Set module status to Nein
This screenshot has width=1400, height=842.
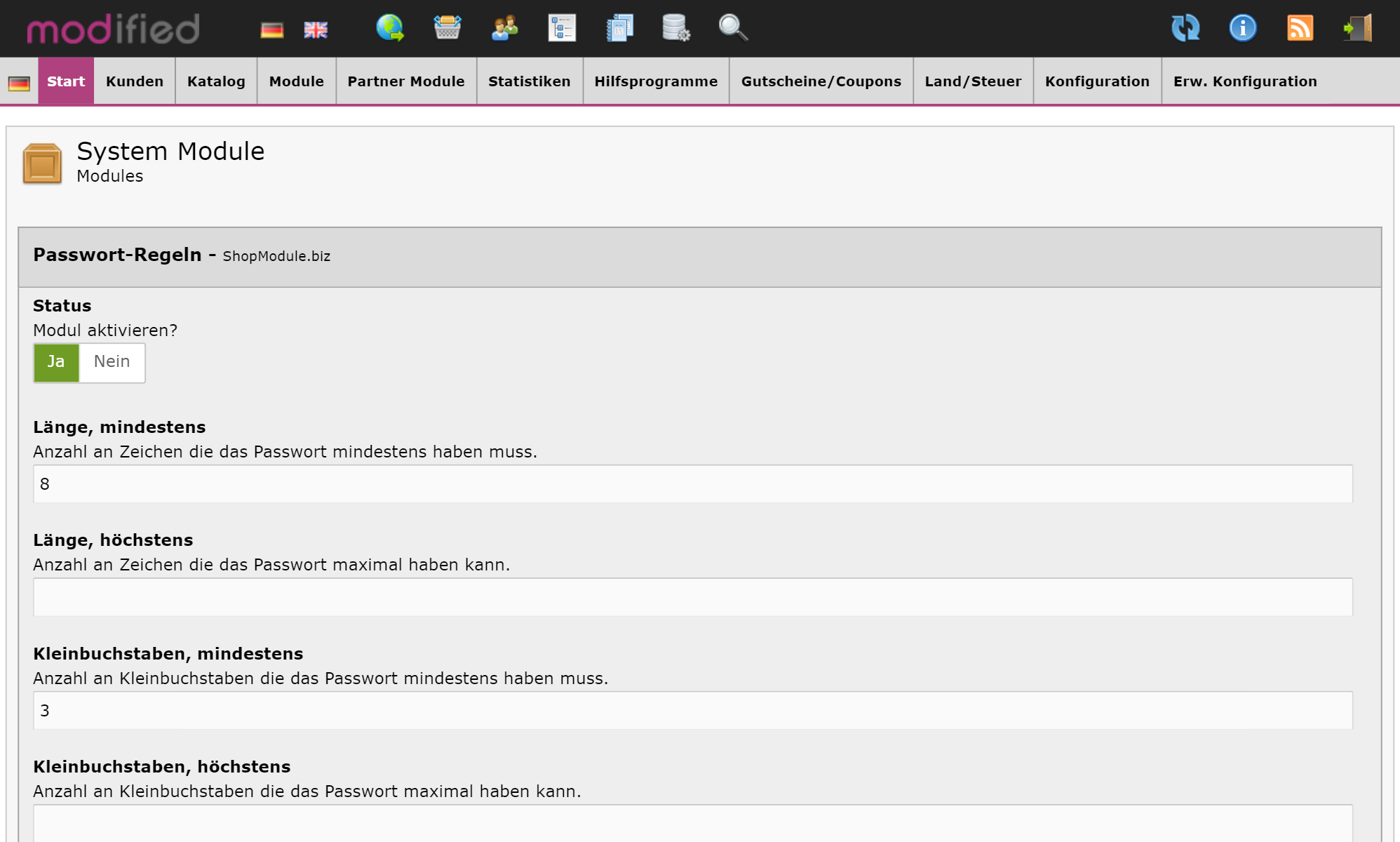112,362
